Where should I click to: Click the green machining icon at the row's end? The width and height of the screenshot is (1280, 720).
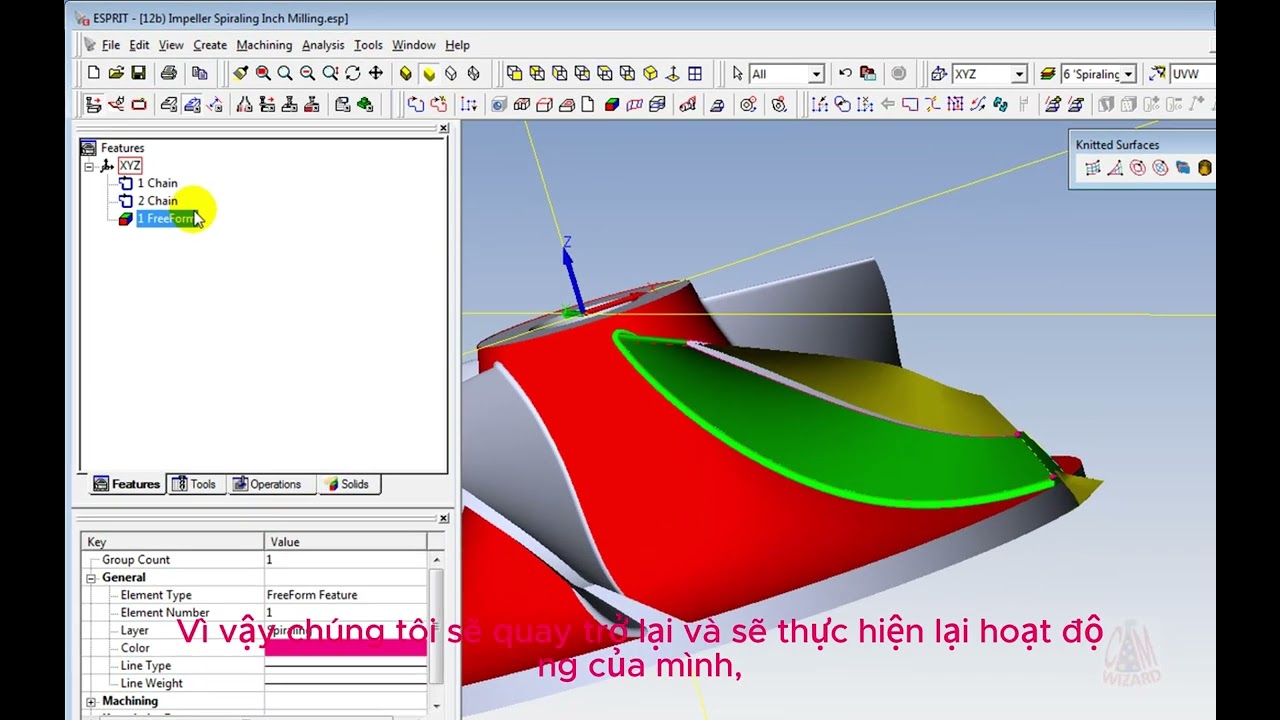[365, 104]
